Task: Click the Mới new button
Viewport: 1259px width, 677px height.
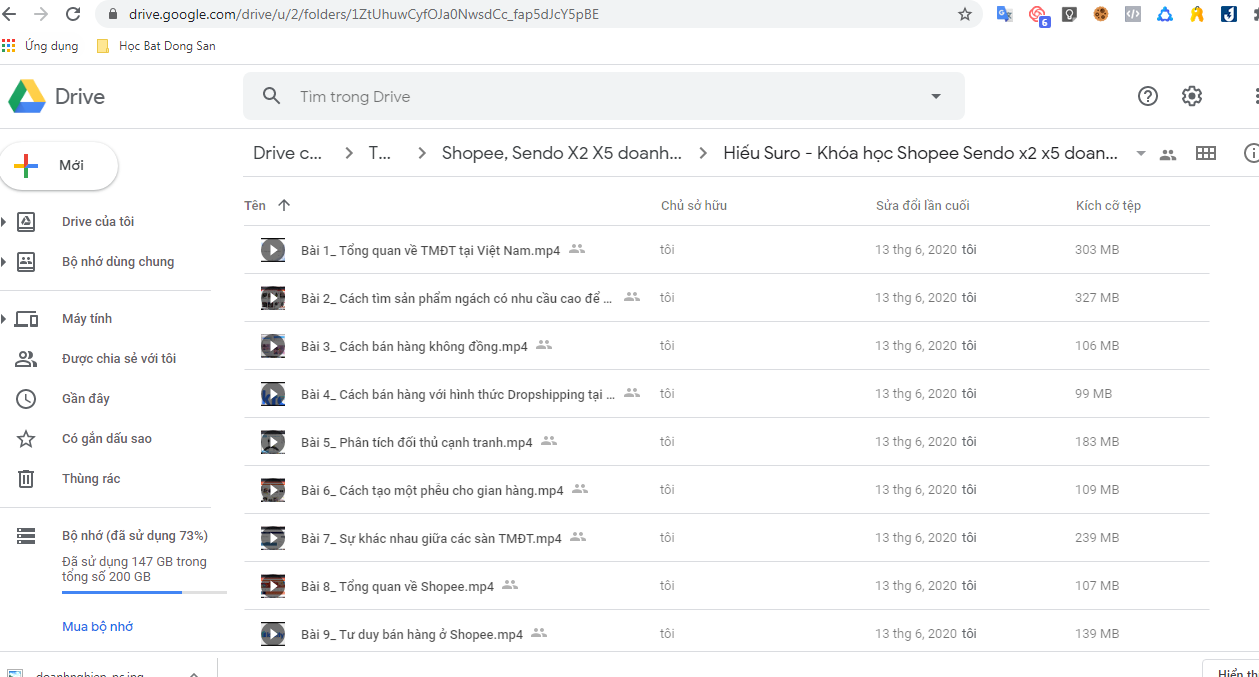Action: 59,166
